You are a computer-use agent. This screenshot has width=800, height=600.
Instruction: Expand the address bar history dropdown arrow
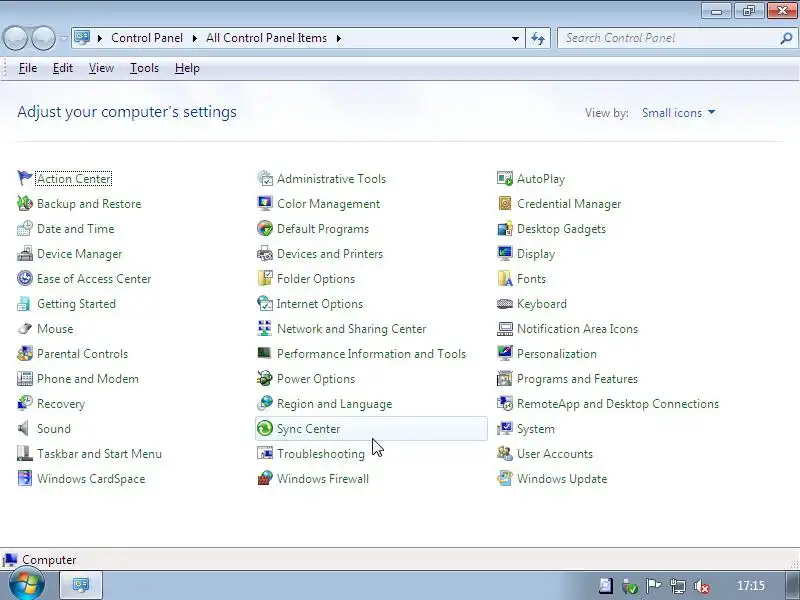tap(515, 38)
